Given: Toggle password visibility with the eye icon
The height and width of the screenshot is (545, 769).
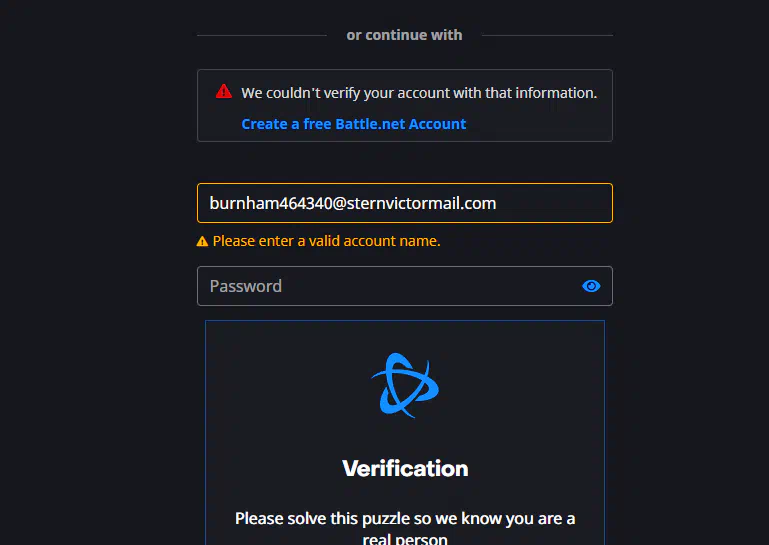Looking at the screenshot, I should pyautogui.click(x=591, y=286).
